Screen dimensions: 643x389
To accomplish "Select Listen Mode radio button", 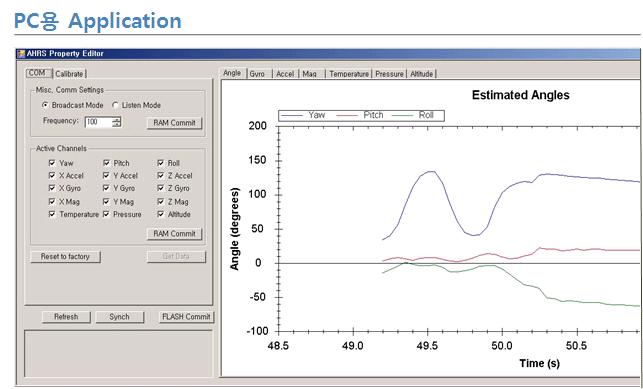I will click(x=115, y=105).
